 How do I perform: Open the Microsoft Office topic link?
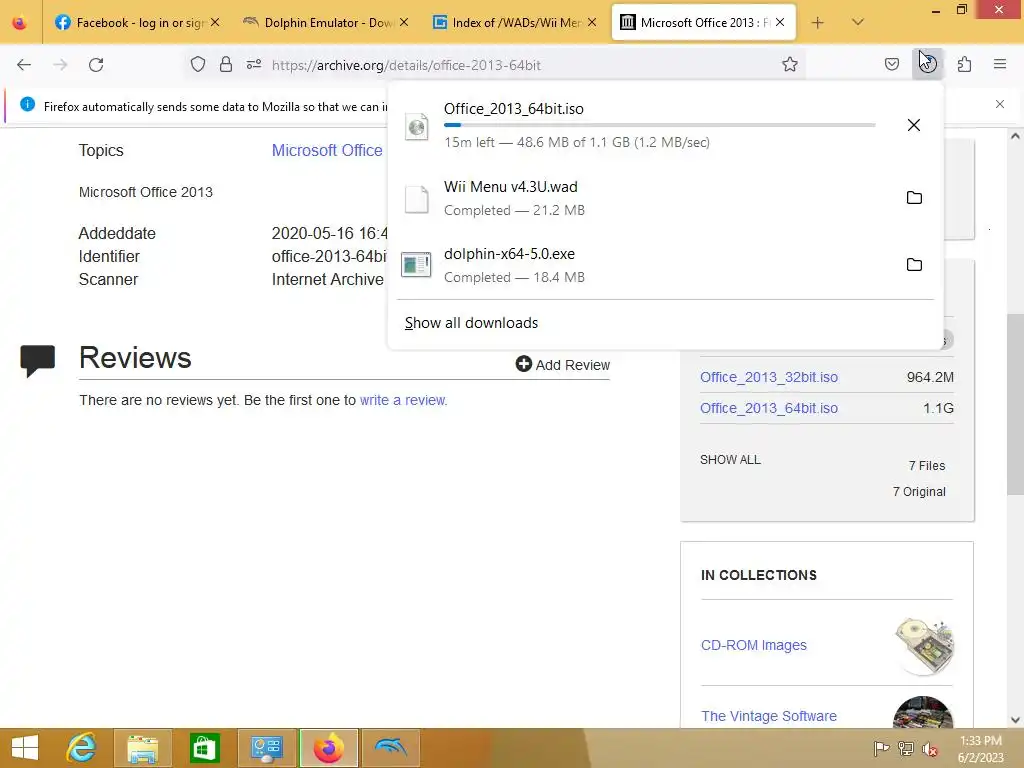tap(327, 150)
